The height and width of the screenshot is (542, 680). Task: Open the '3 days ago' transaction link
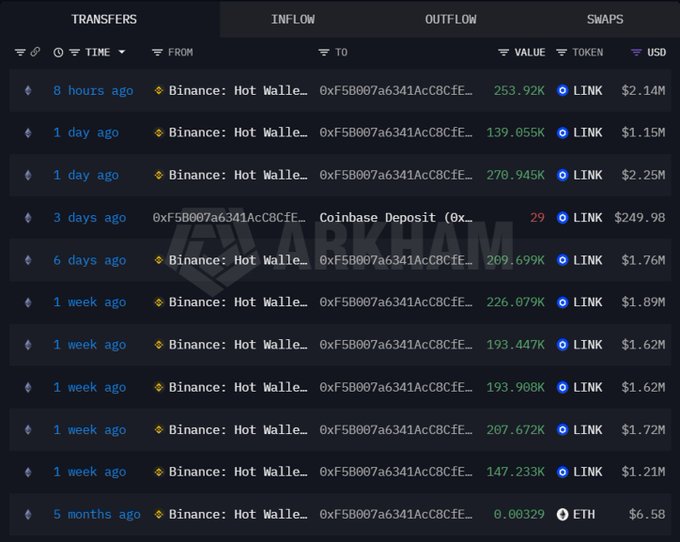(x=90, y=217)
